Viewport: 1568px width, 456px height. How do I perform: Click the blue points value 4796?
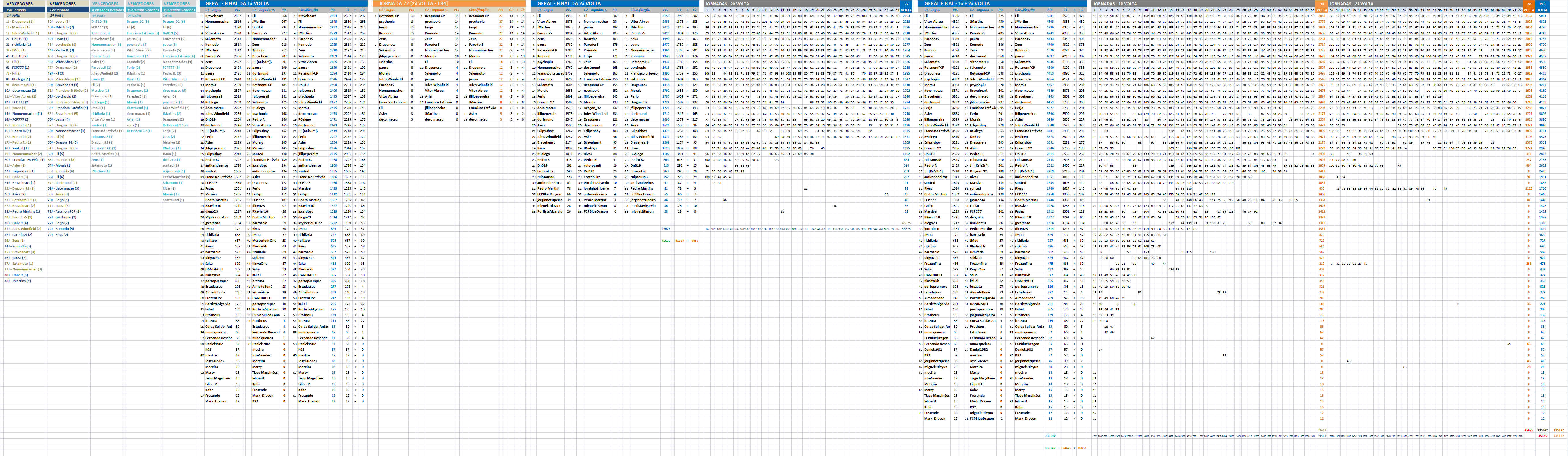point(1051,27)
